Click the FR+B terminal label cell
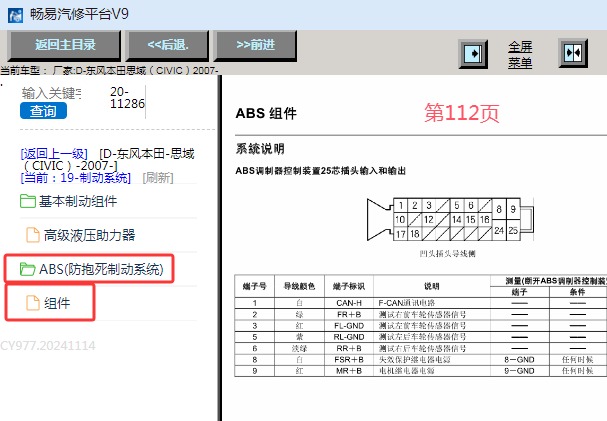 [x=349, y=314]
